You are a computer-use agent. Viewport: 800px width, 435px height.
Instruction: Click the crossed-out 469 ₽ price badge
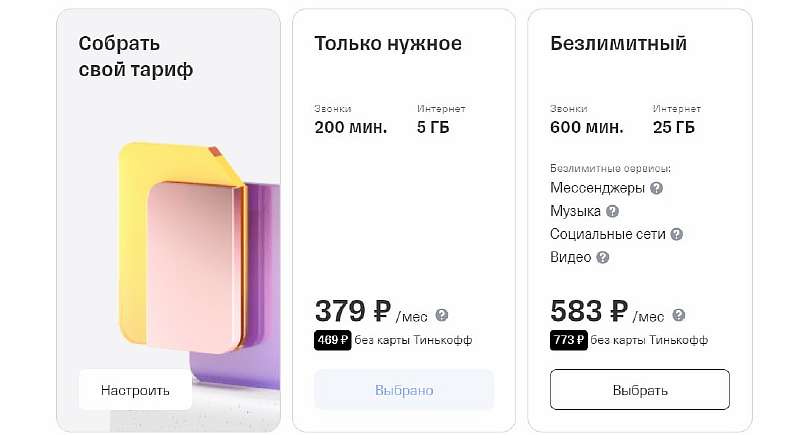point(333,340)
